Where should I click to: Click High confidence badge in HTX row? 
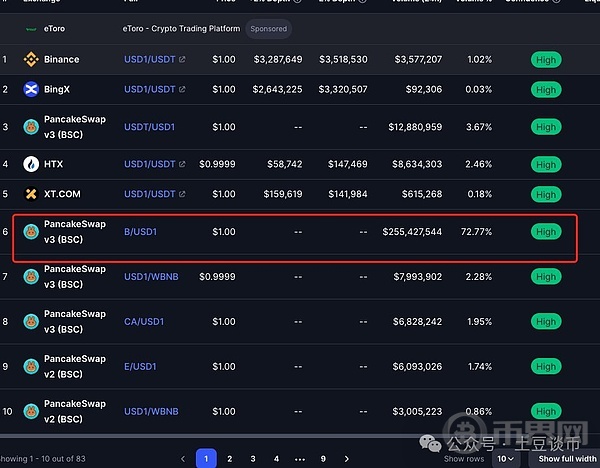546,165
